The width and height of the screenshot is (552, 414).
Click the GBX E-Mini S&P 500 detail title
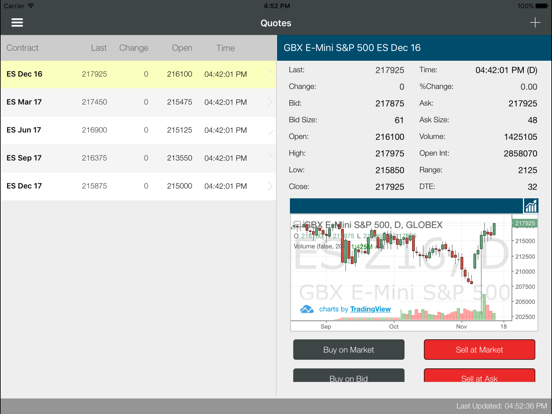(352, 48)
